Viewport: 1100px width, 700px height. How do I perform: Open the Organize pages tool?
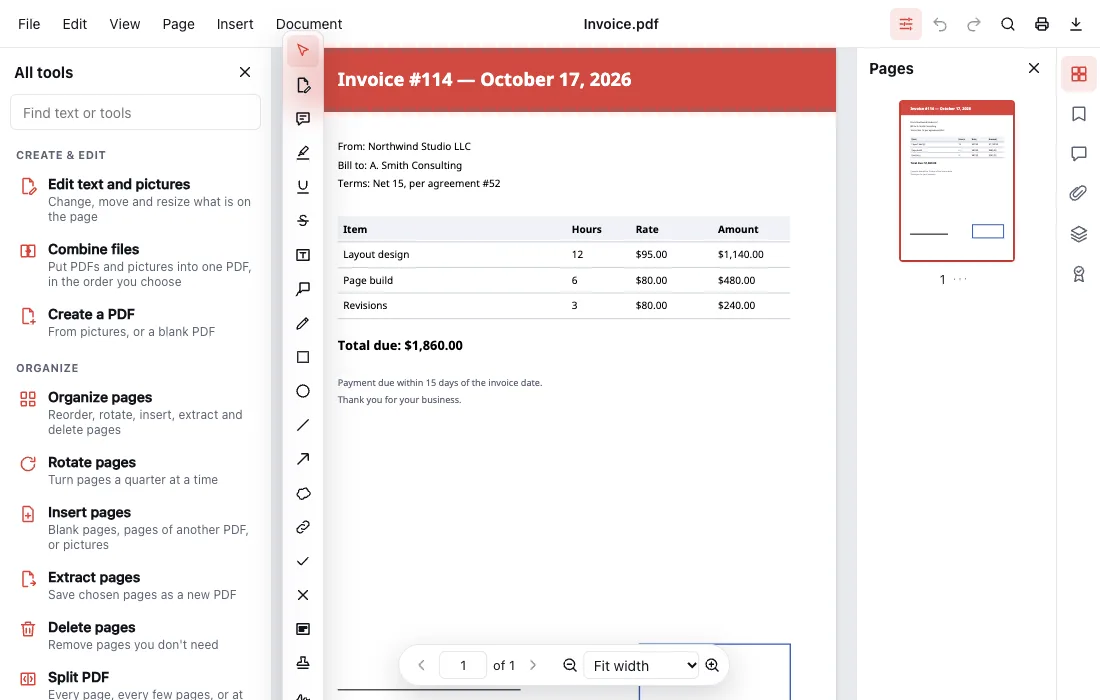135,413
